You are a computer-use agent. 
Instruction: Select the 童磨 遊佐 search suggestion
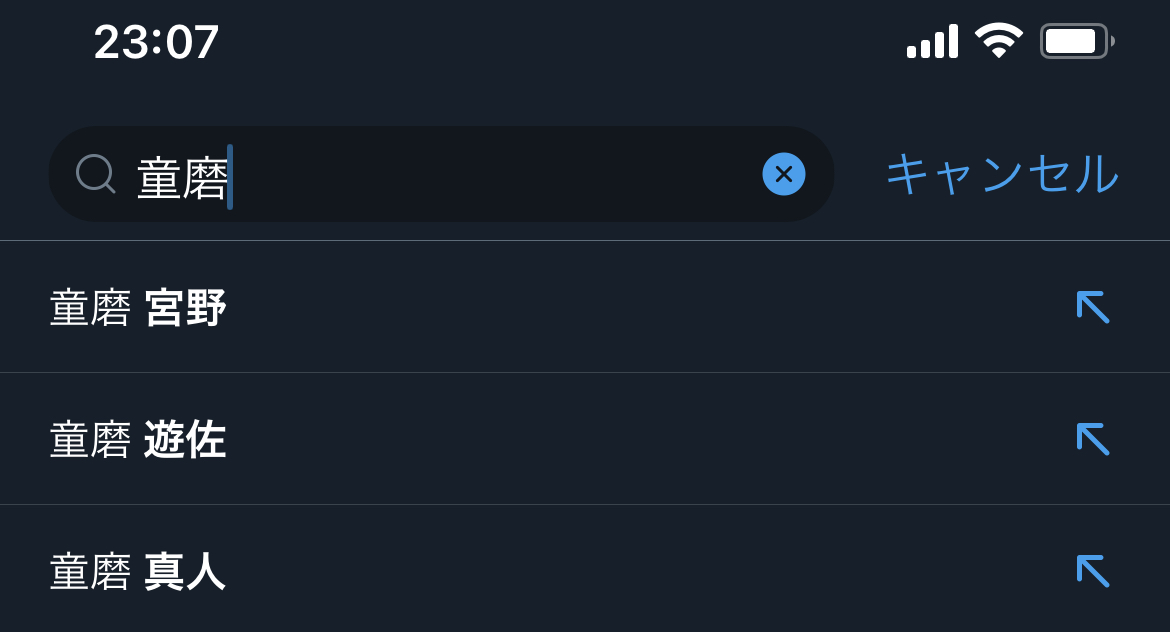click(x=500, y=440)
